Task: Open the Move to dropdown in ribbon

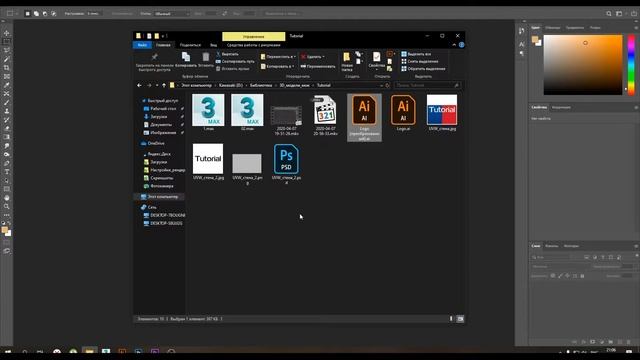Action: (278, 57)
